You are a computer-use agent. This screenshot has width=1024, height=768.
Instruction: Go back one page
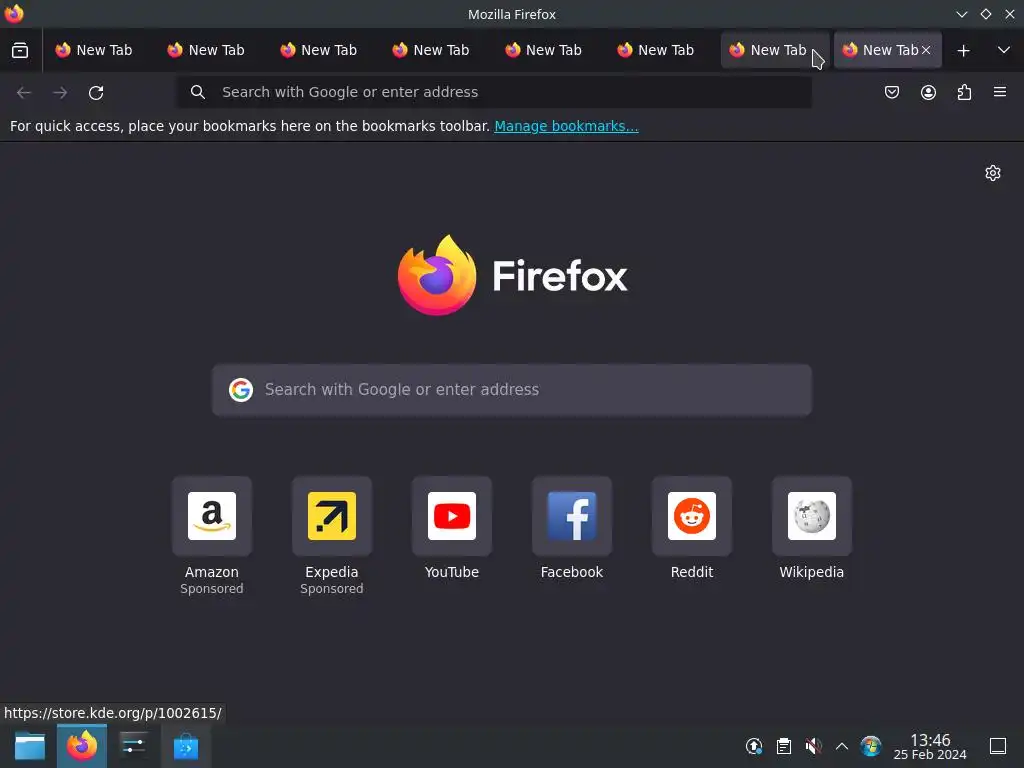pos(24,93)
